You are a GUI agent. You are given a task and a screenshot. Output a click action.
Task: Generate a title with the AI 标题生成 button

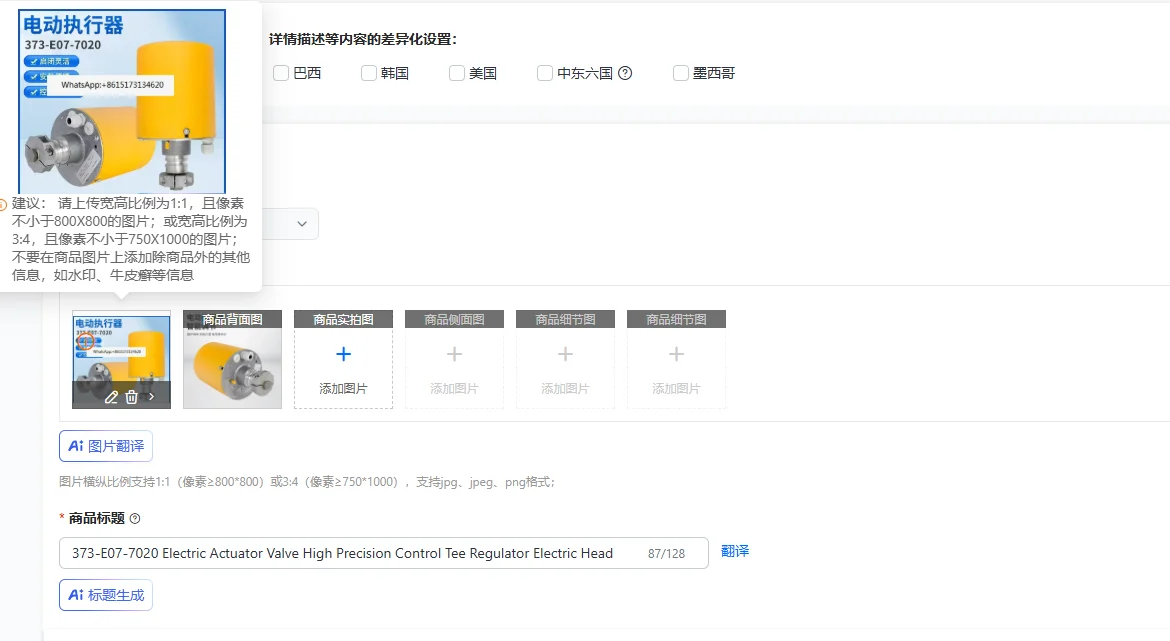pos(105,595)
